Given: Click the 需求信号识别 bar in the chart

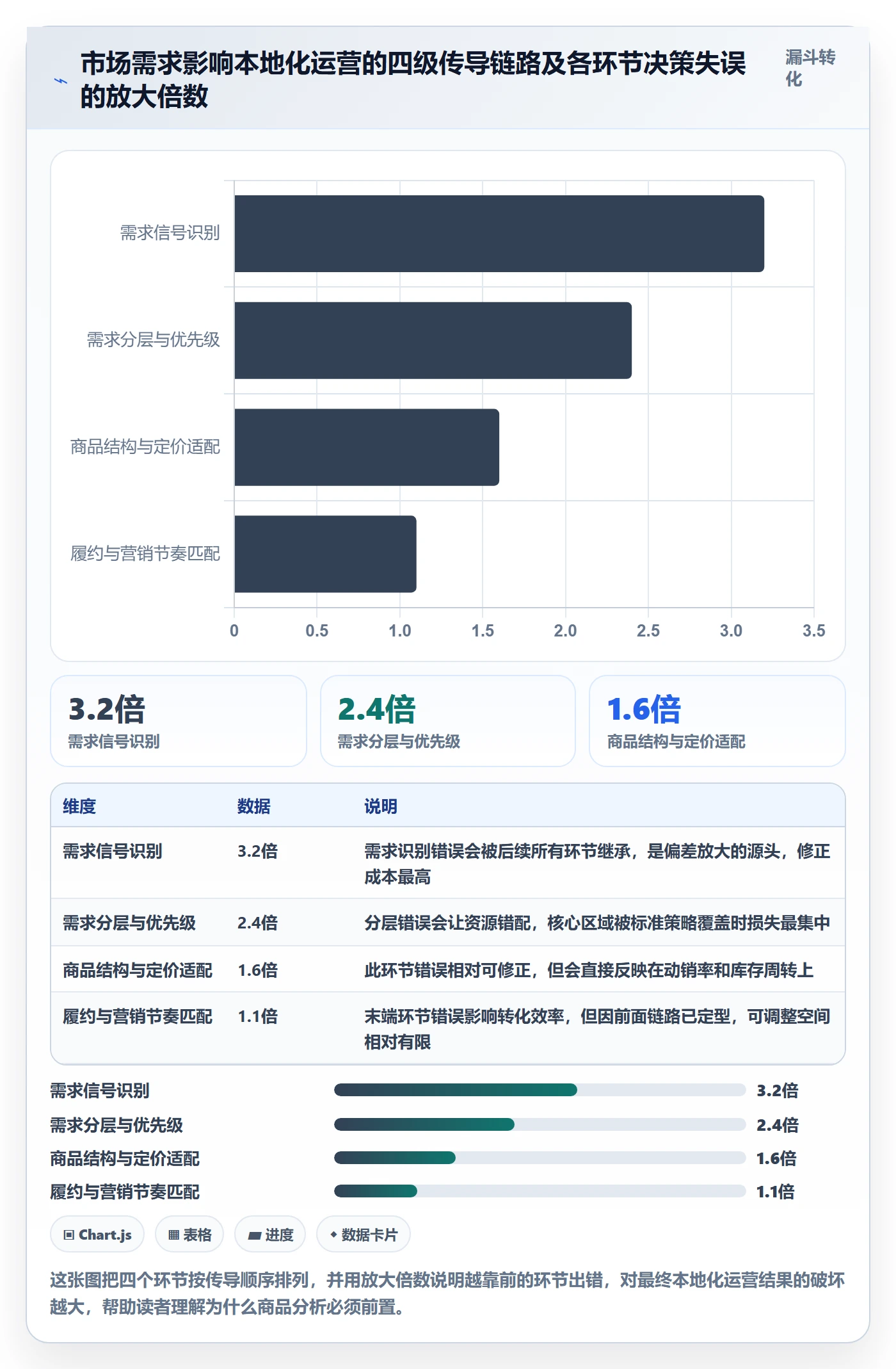Looking at the screenshot, I should coord(499,234).
